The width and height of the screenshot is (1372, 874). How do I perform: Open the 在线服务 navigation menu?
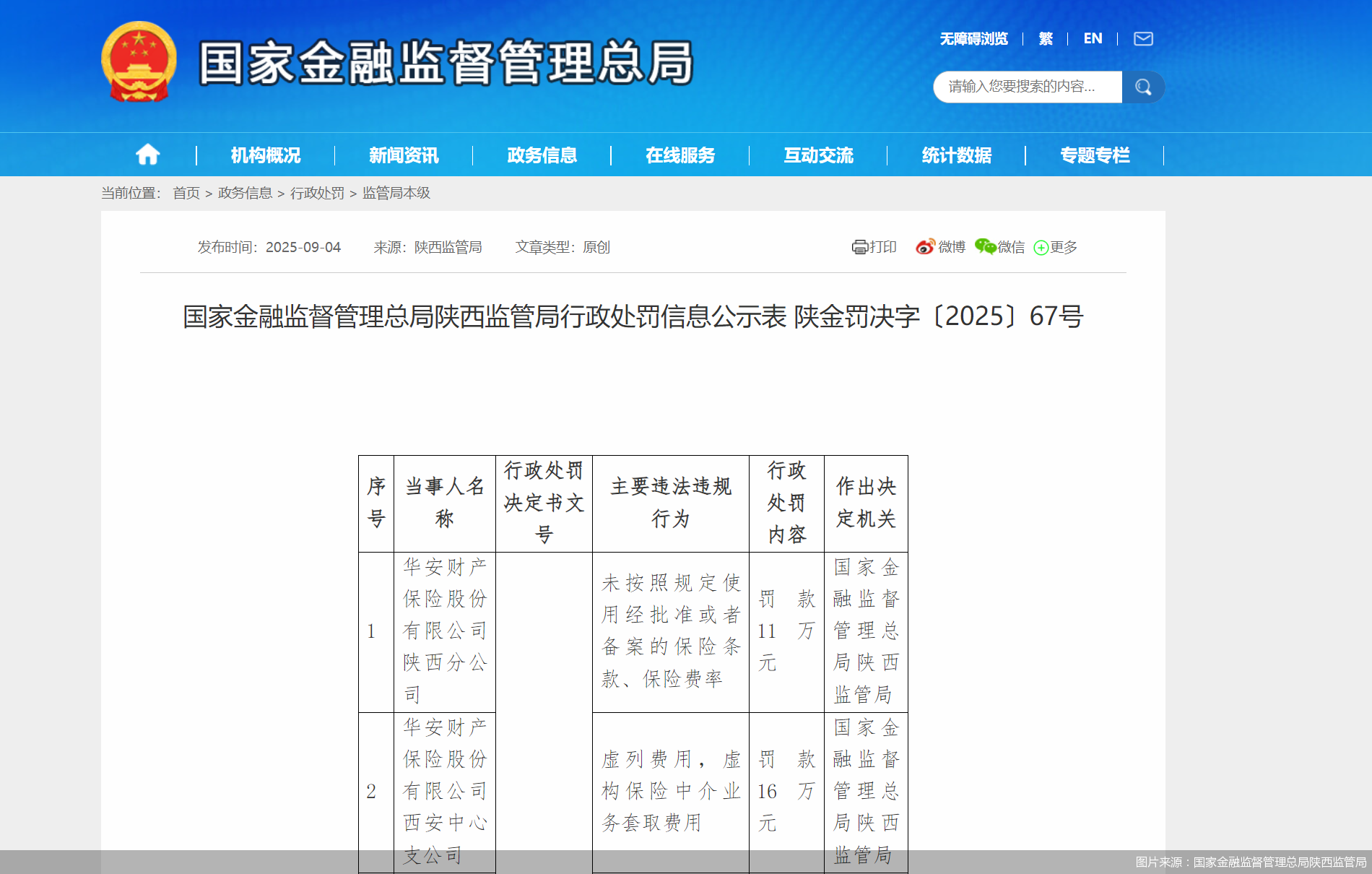680,155
